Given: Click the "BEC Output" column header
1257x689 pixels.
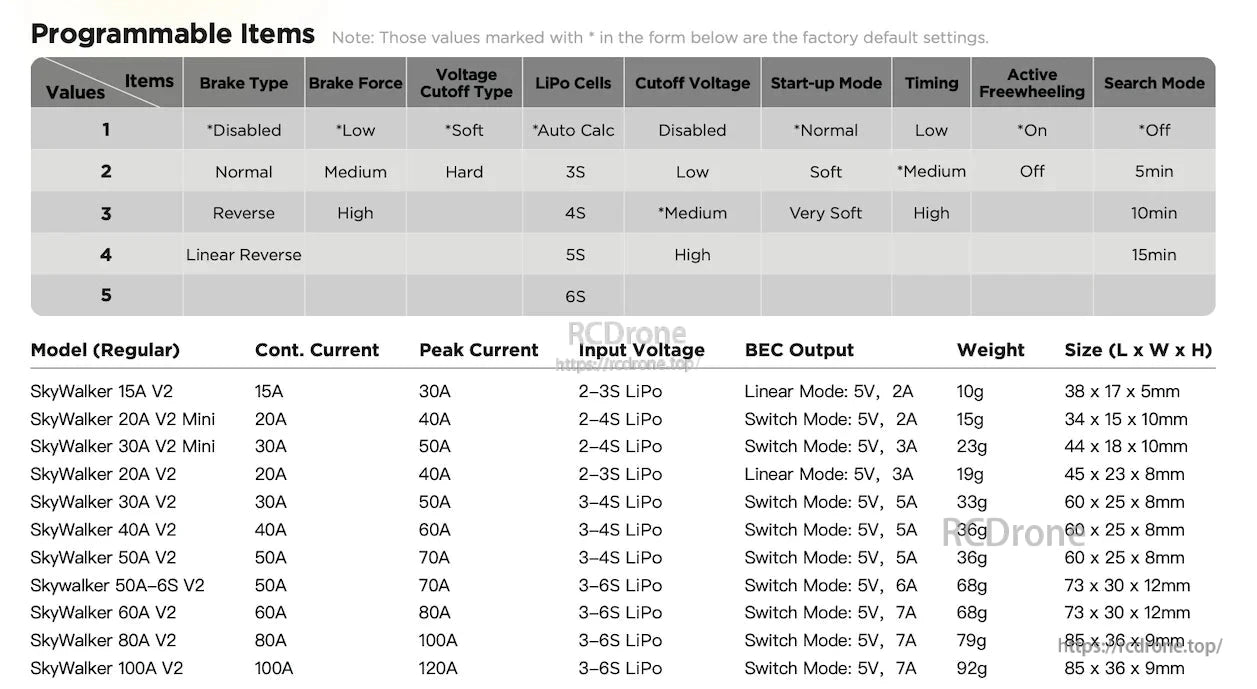Looking at the screenshot, I should (x=799, y=350).
